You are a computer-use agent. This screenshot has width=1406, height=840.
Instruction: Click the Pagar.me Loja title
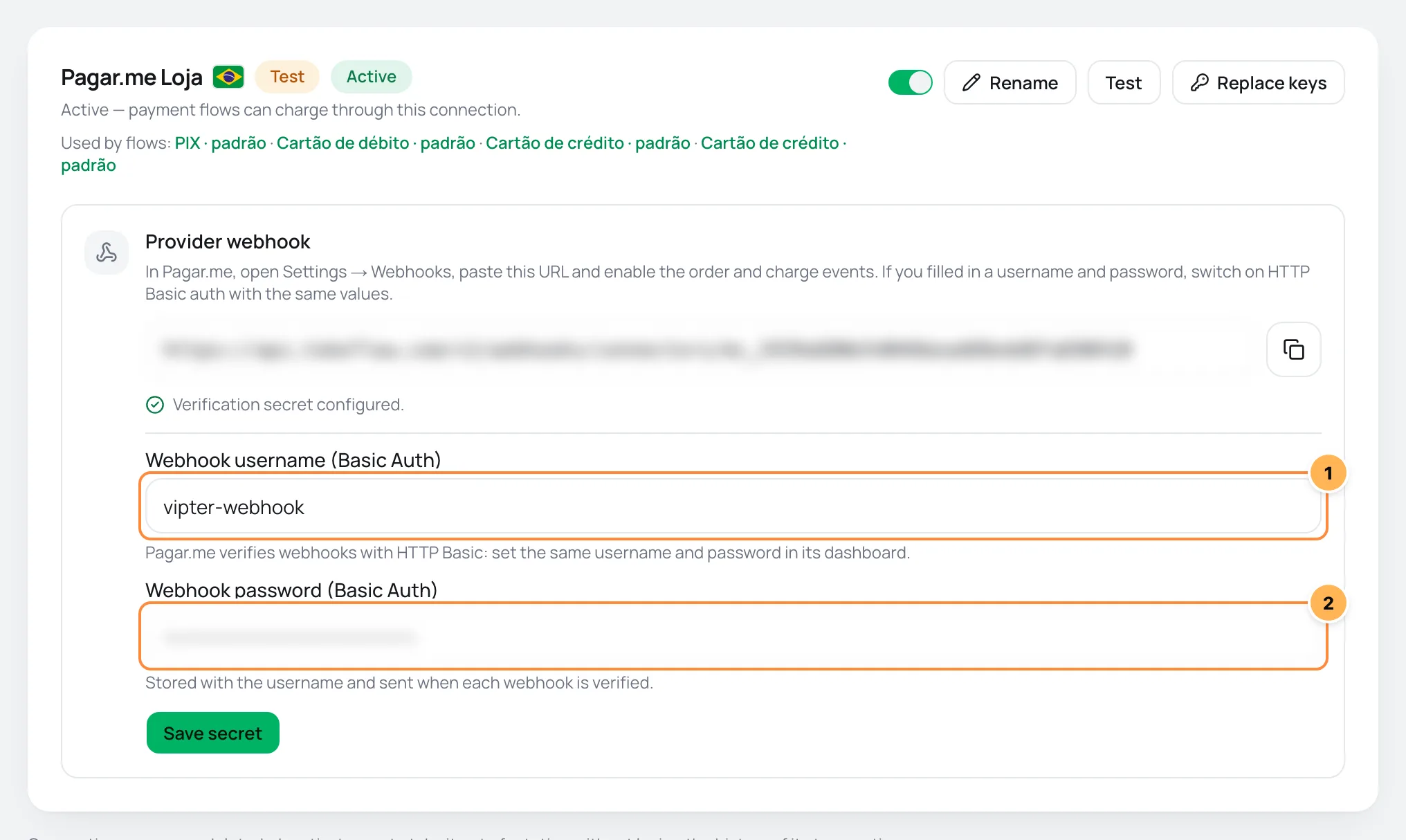click(x=131, y=77)
